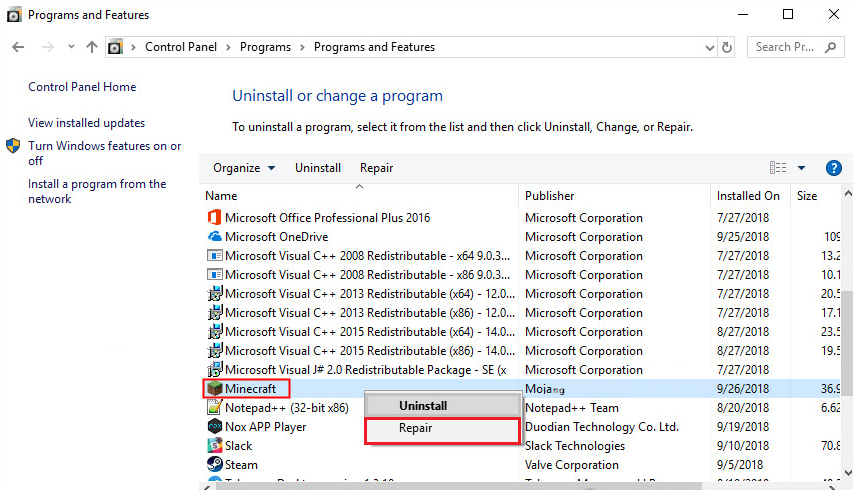Sort by the Installed On column header

tap(750, 196)
